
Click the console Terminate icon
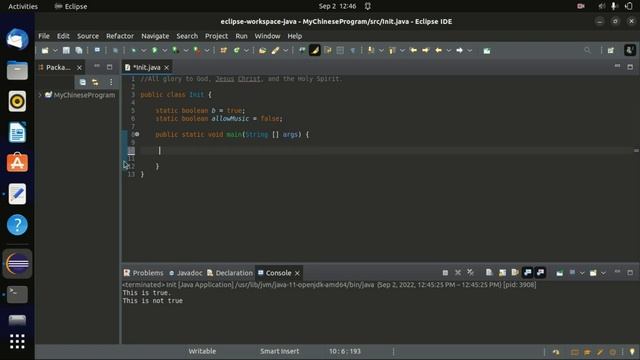445,273
